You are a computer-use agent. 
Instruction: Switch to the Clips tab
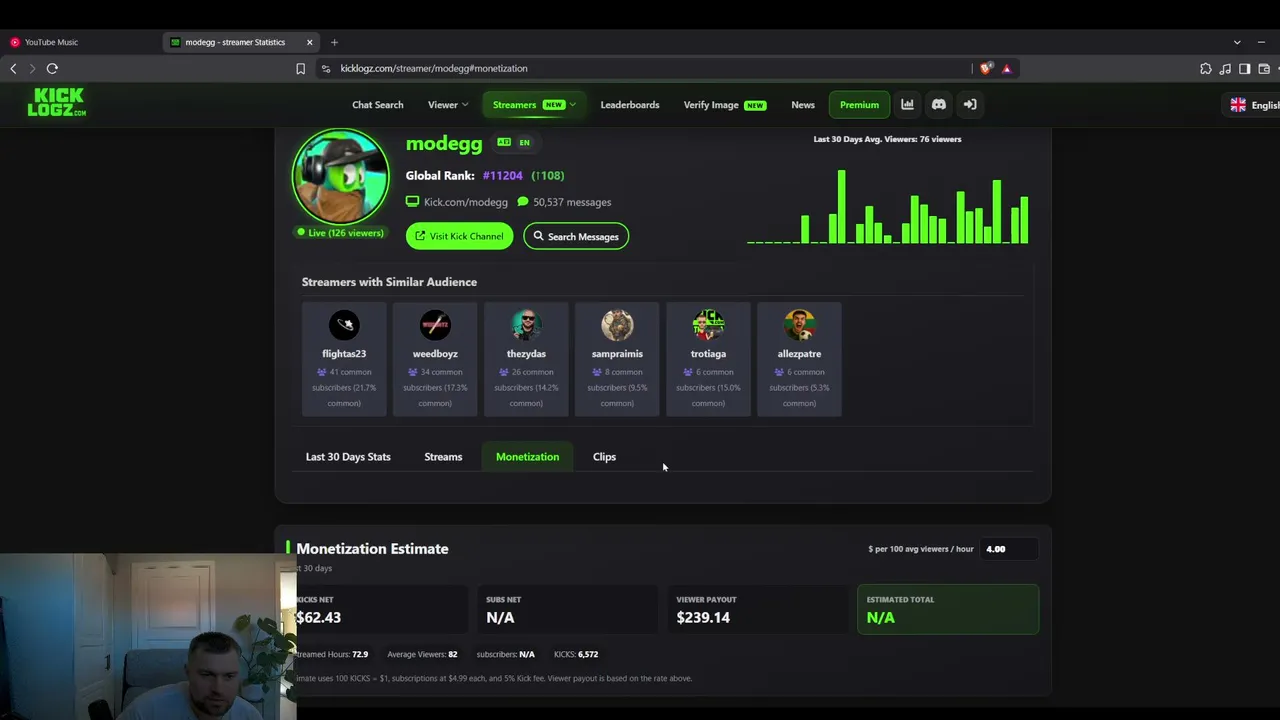[x=604, y=457]
